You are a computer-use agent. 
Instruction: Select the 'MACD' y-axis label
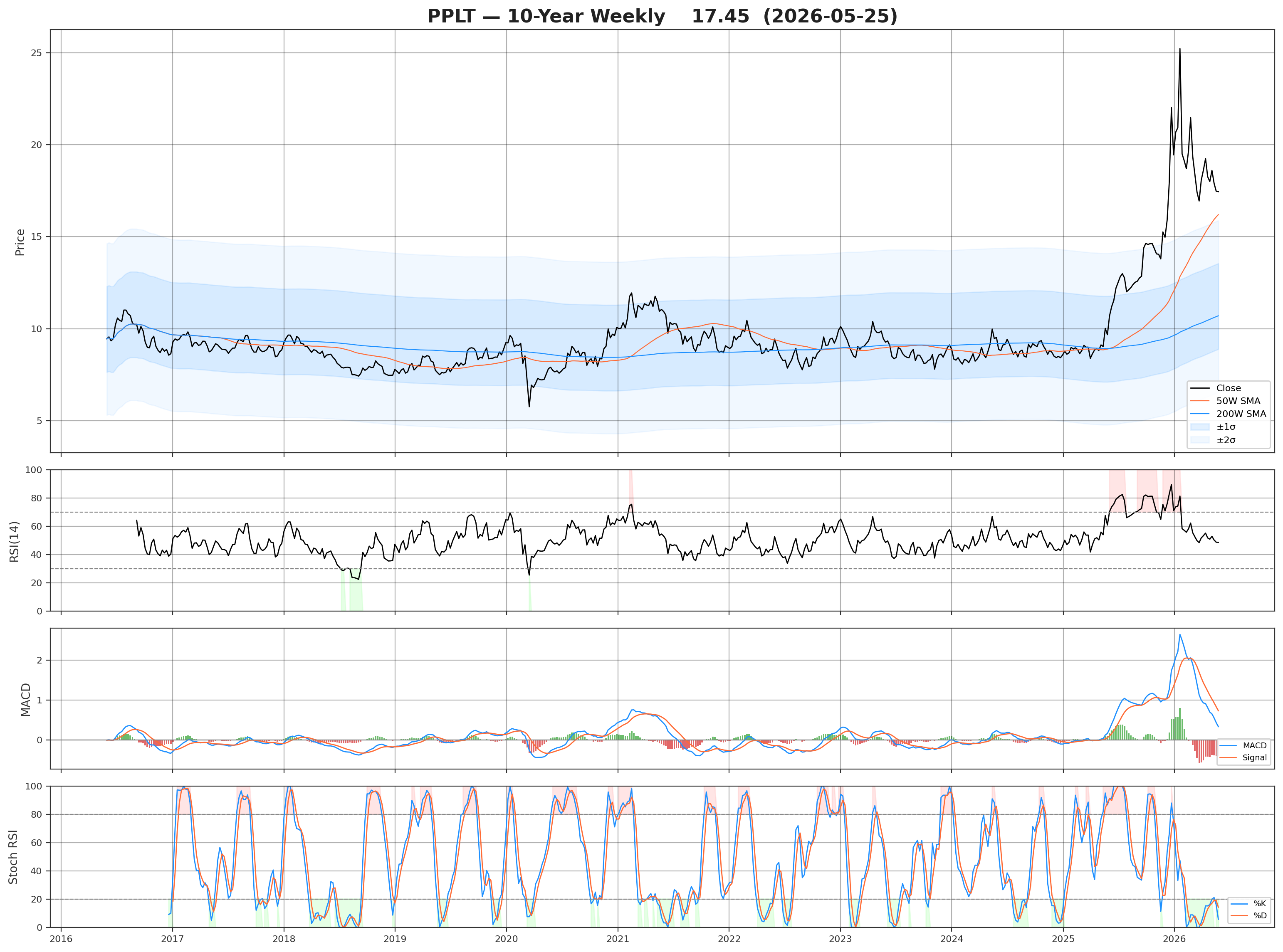click(x=26, y=700)
